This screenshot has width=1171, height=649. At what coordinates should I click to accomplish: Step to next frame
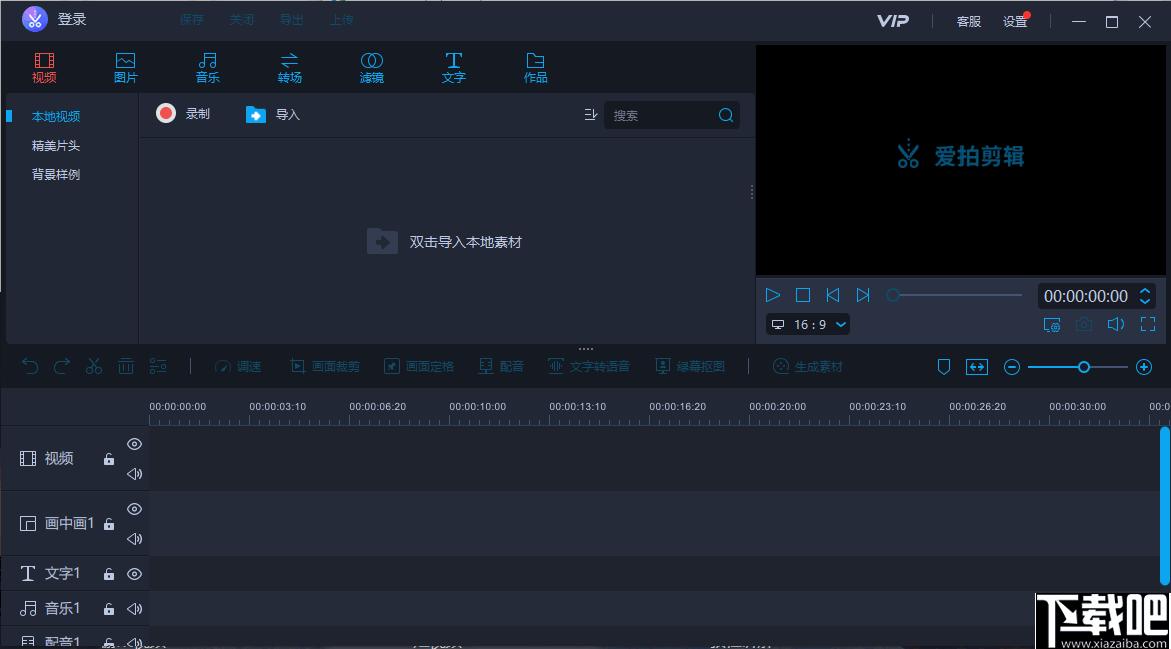pos(863,295)
